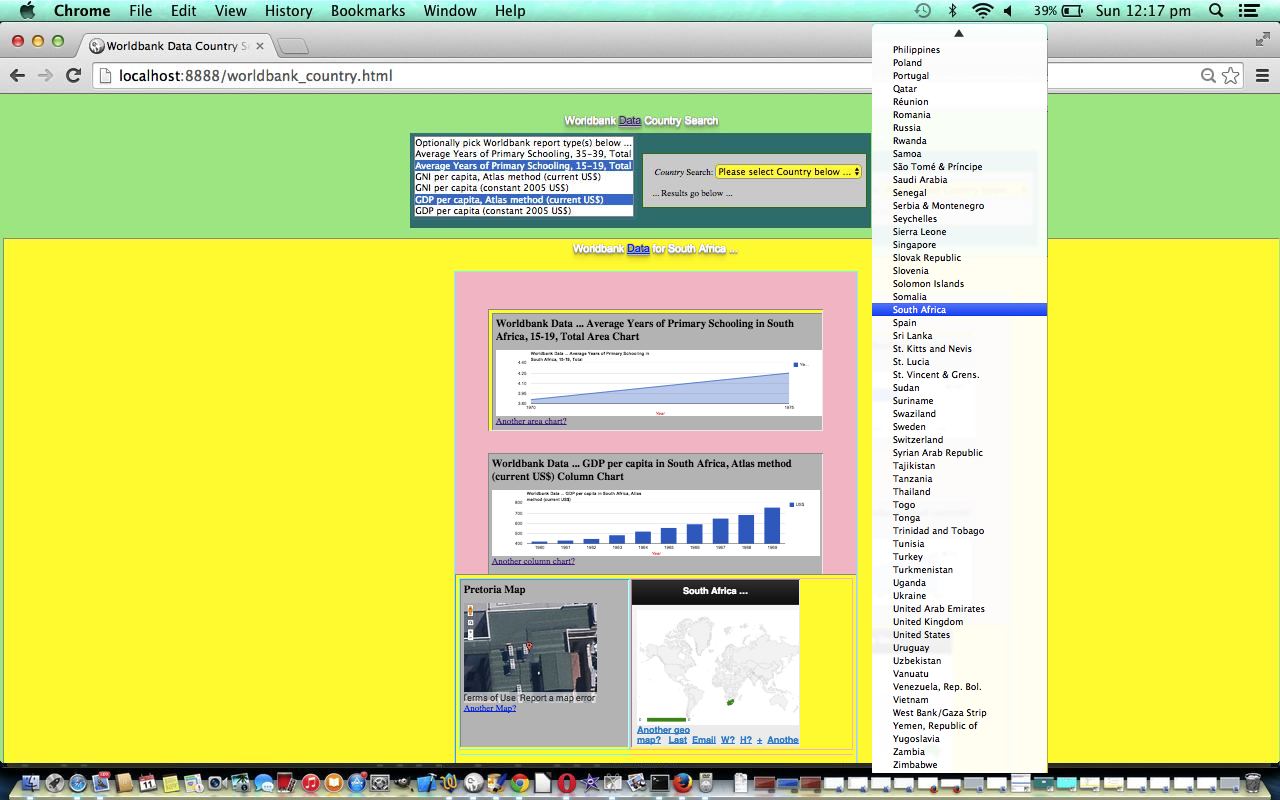This screenshot has height=800, width=1280.
Task: Open Time Machine menu bar icon
Action: [922, 11]
